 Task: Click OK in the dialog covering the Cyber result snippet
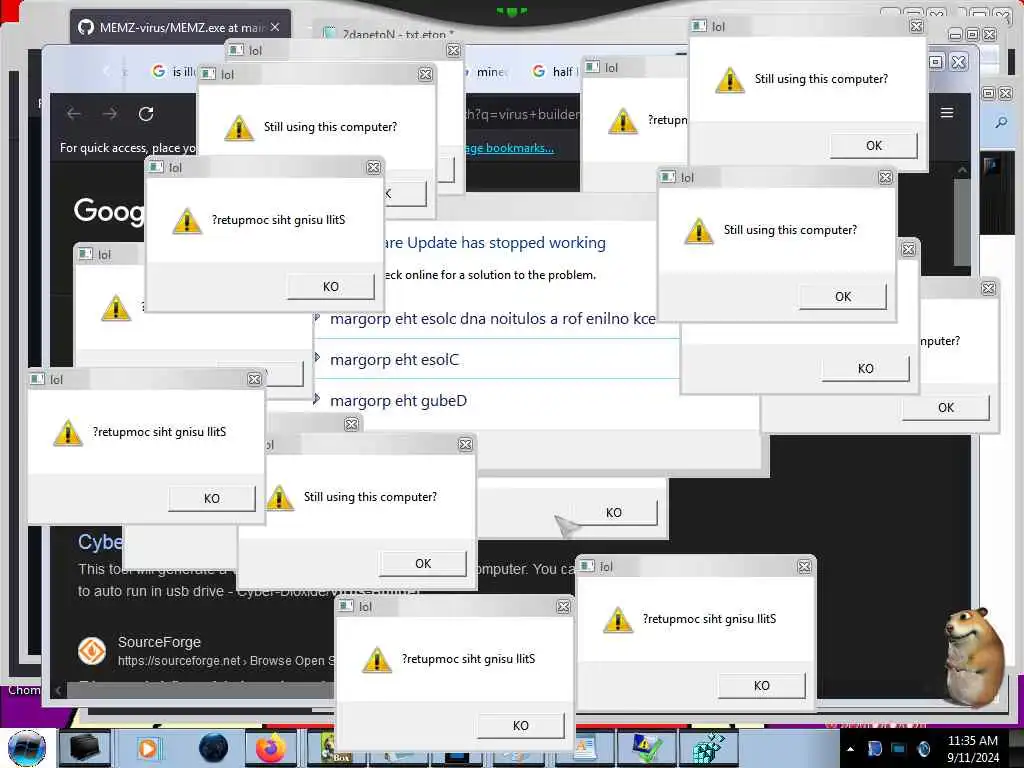click(423, 564)
